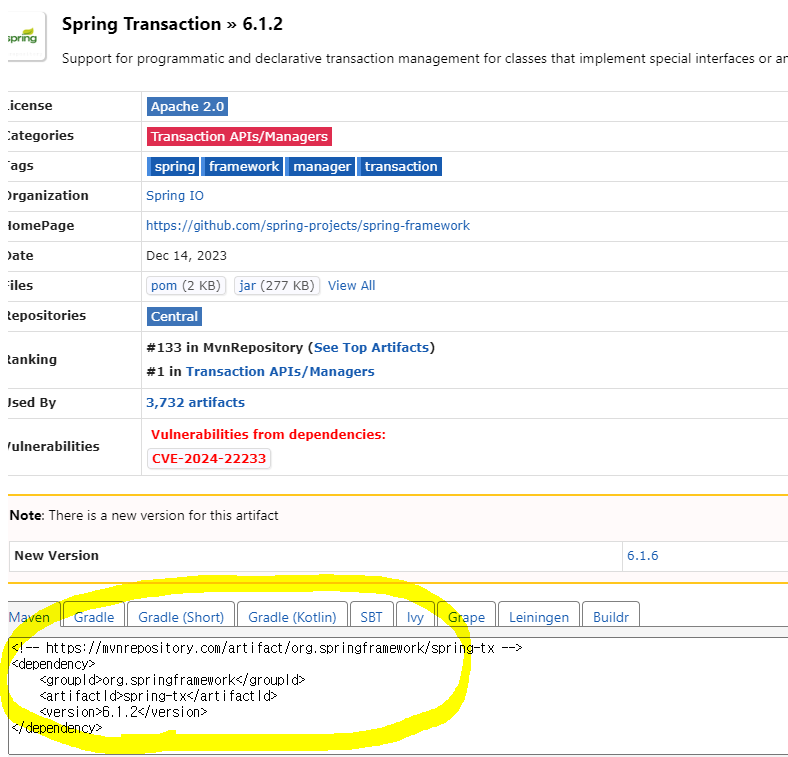Viewport: 788px width, 757px height.
Task: Switch to the Gradle (Short) tab
Action: click(181, 615)
